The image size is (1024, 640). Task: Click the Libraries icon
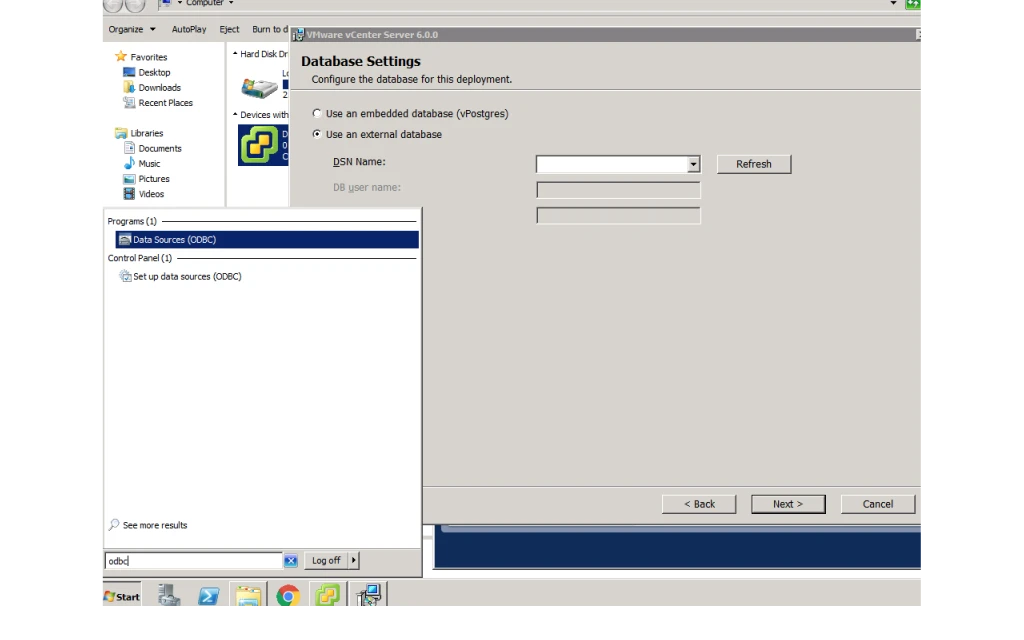point(121,133)
